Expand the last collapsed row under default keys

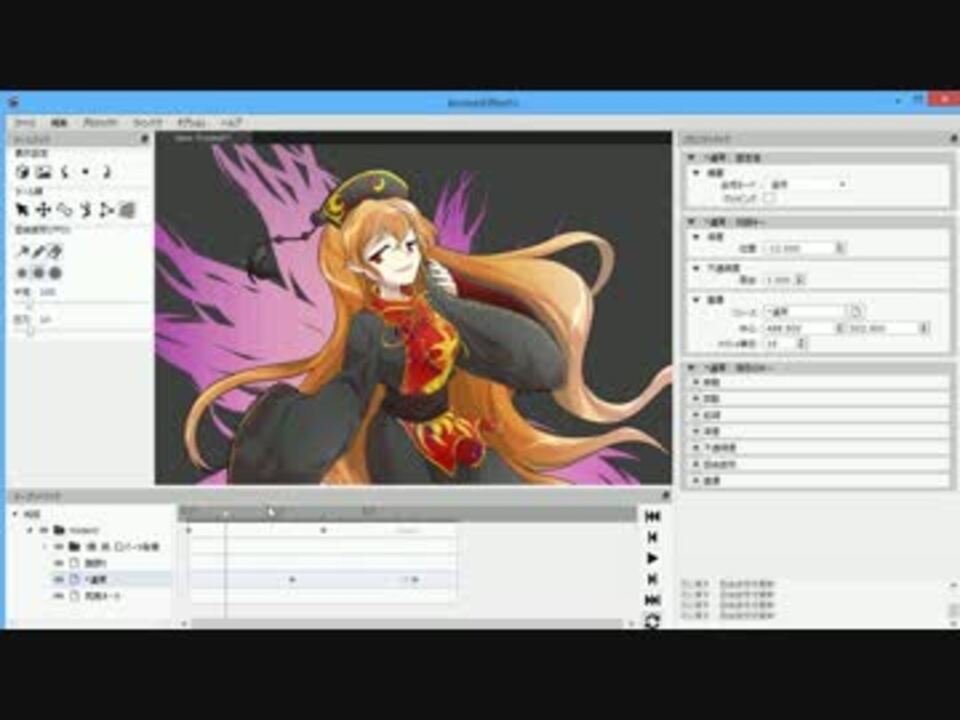(x=696, y=481)
